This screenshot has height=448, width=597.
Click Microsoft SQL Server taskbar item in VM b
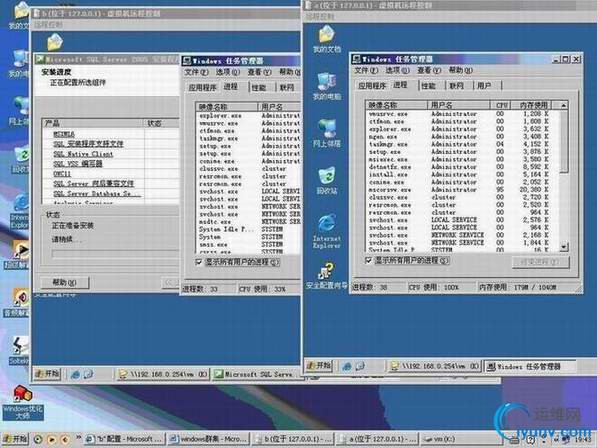(257, 375)
